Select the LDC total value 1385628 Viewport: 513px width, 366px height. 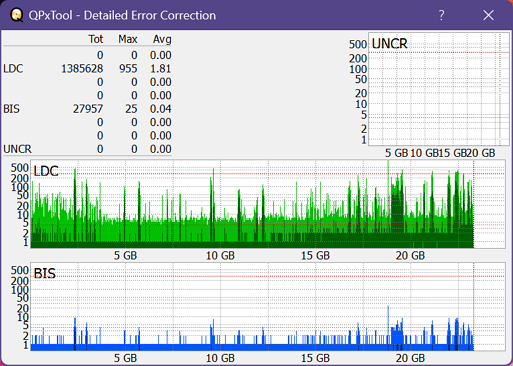pos(82,69)
